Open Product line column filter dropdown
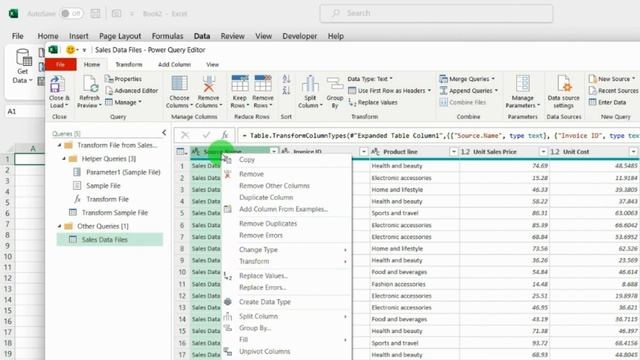The width and height of the screenshot is (640, 360). 453,152
